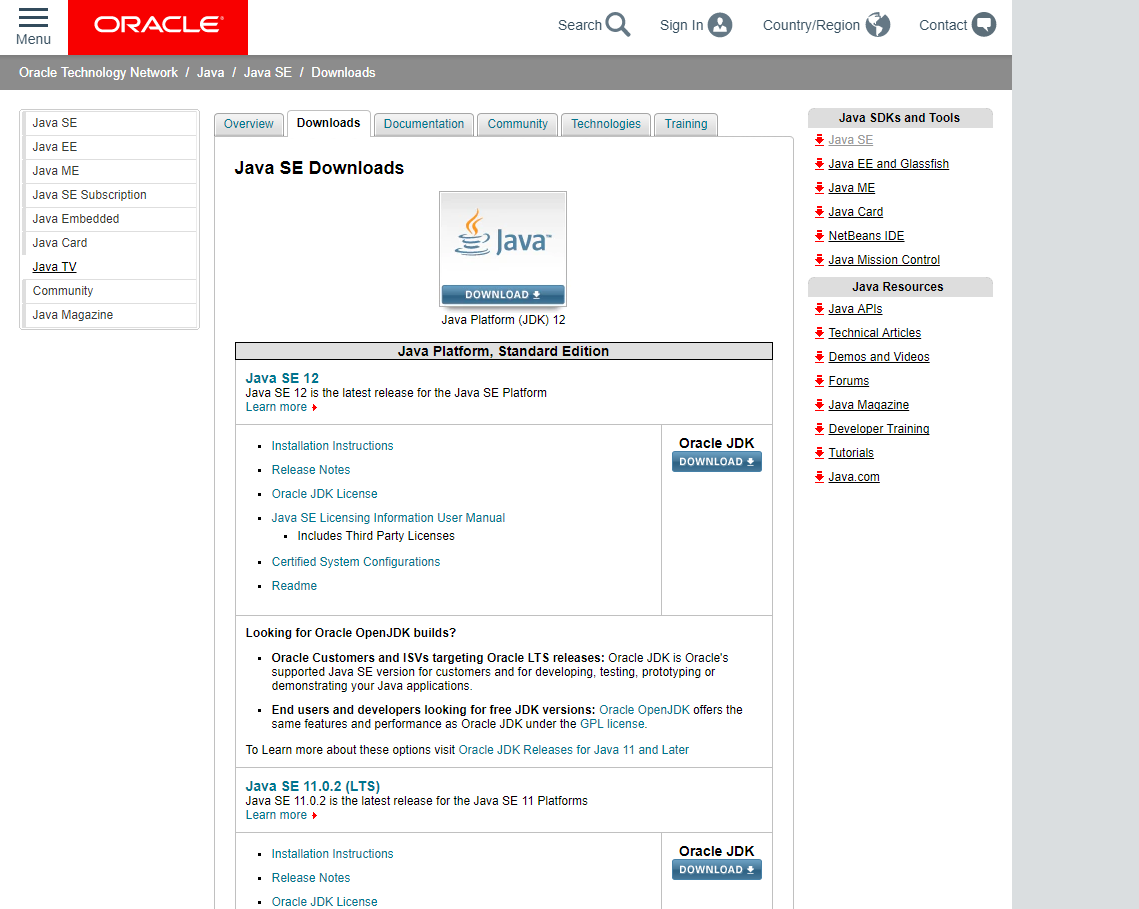Click the Contact chat bubble icon
The height and width of the screenshot is (909, 1139).
tap(984, 25)
